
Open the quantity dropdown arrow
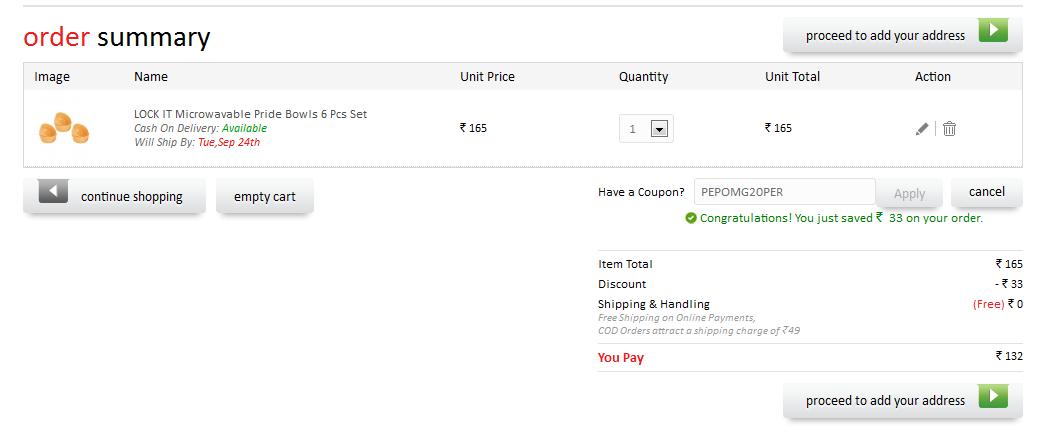[660, 129]
